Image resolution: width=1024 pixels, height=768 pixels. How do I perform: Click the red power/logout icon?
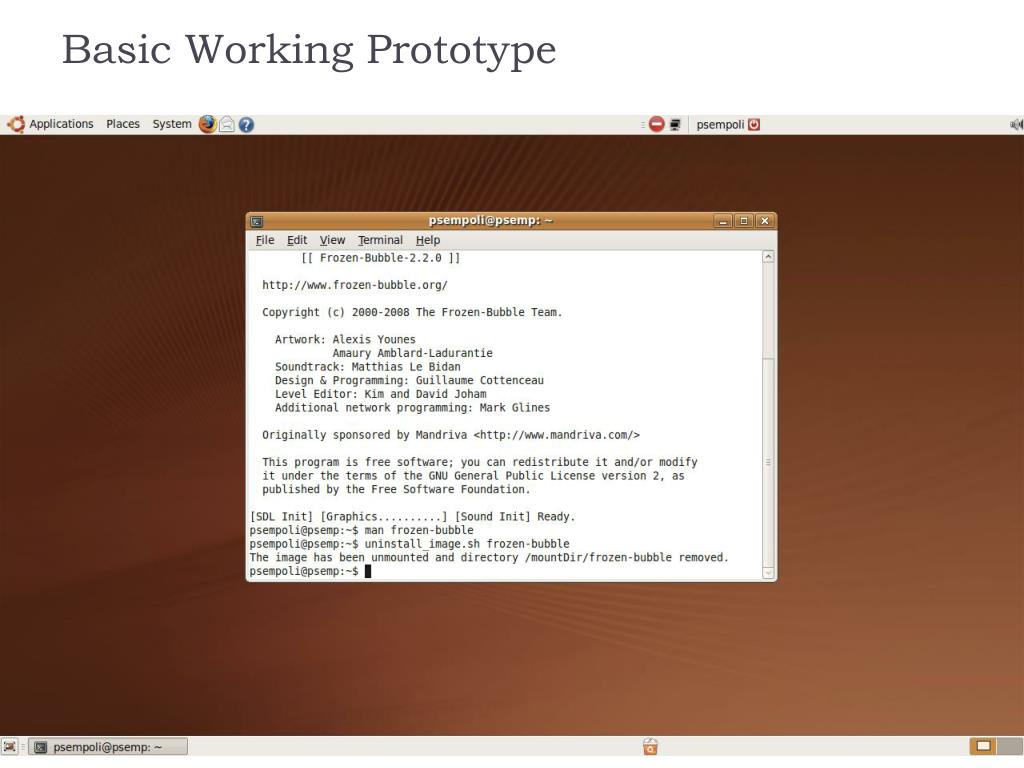click(754, 124)
